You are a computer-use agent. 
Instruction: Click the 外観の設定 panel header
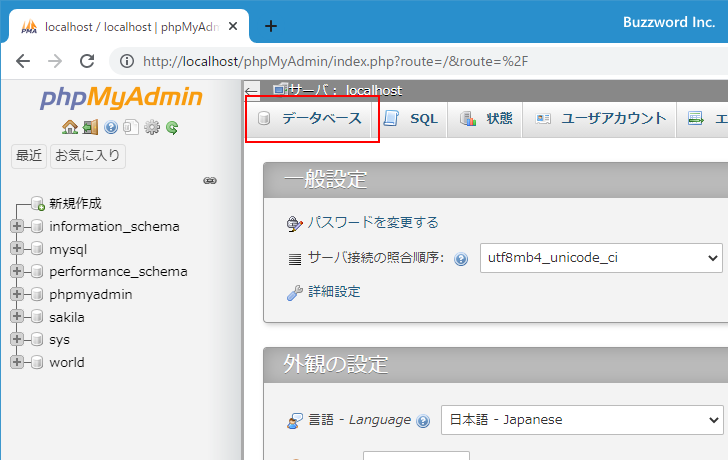[495, 365]
